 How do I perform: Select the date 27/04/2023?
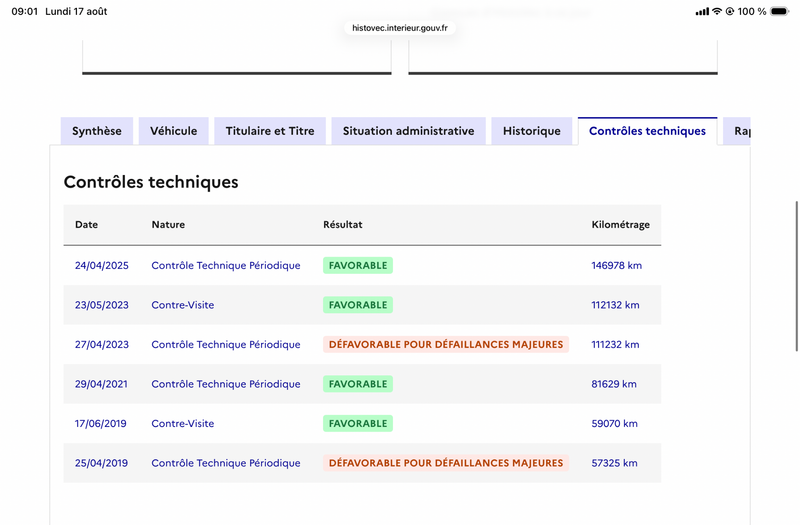coord(102,344)
